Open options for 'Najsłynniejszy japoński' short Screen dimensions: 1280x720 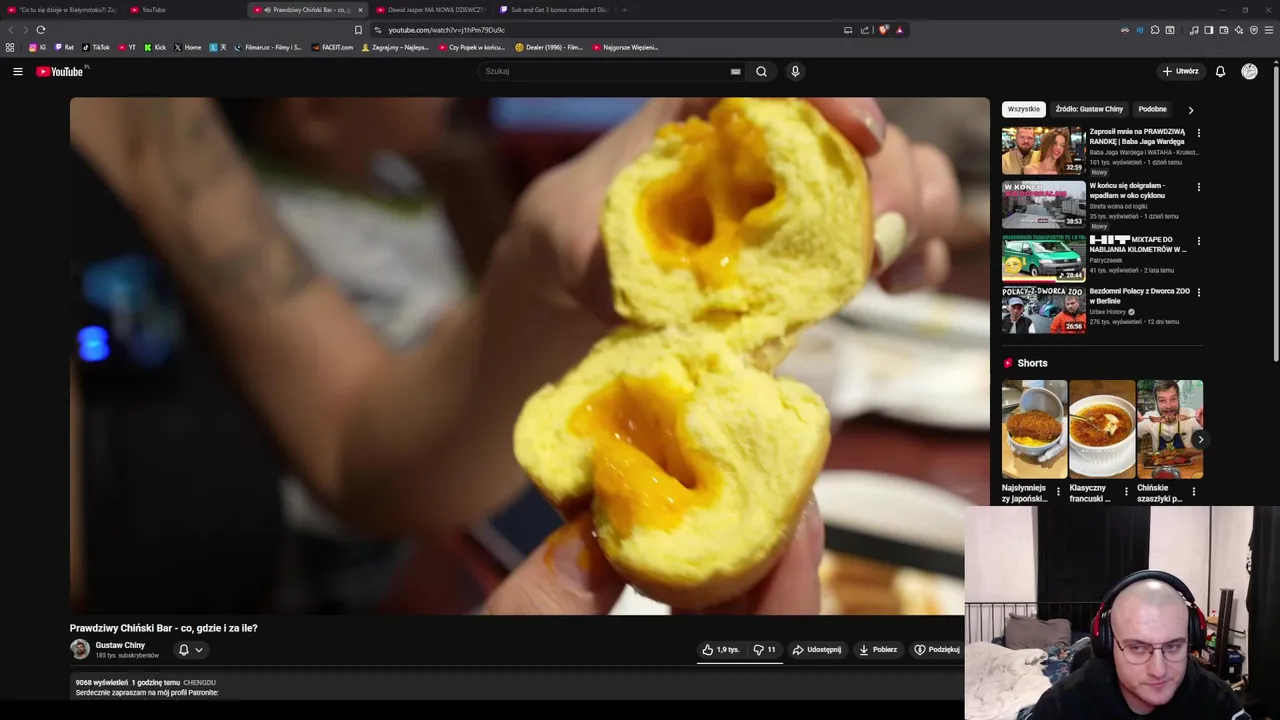(1058, 492)
